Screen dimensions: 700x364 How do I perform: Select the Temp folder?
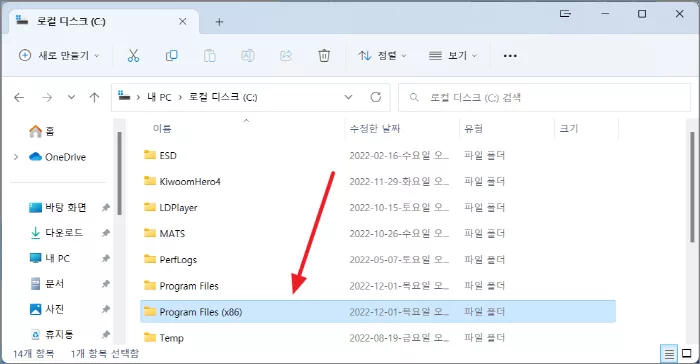tap(378, 338)
